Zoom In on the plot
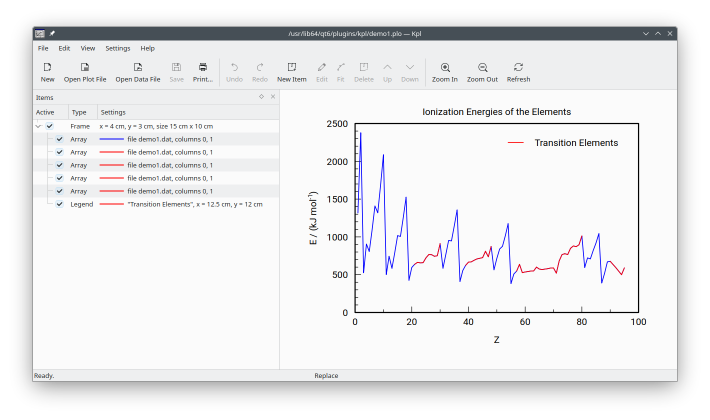 [445, 67]
